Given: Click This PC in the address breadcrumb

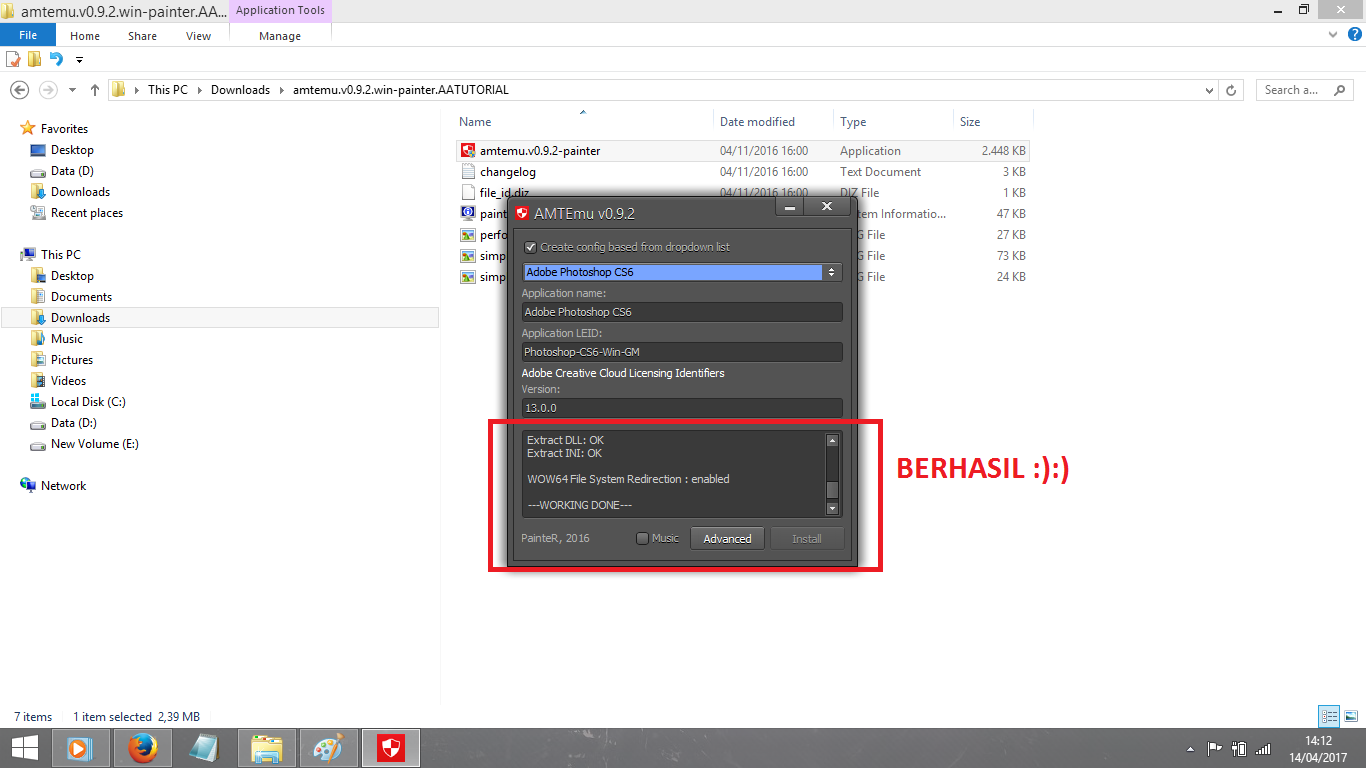Looking at the screenshot, I should pyautogui.click(x=167, y=90).
